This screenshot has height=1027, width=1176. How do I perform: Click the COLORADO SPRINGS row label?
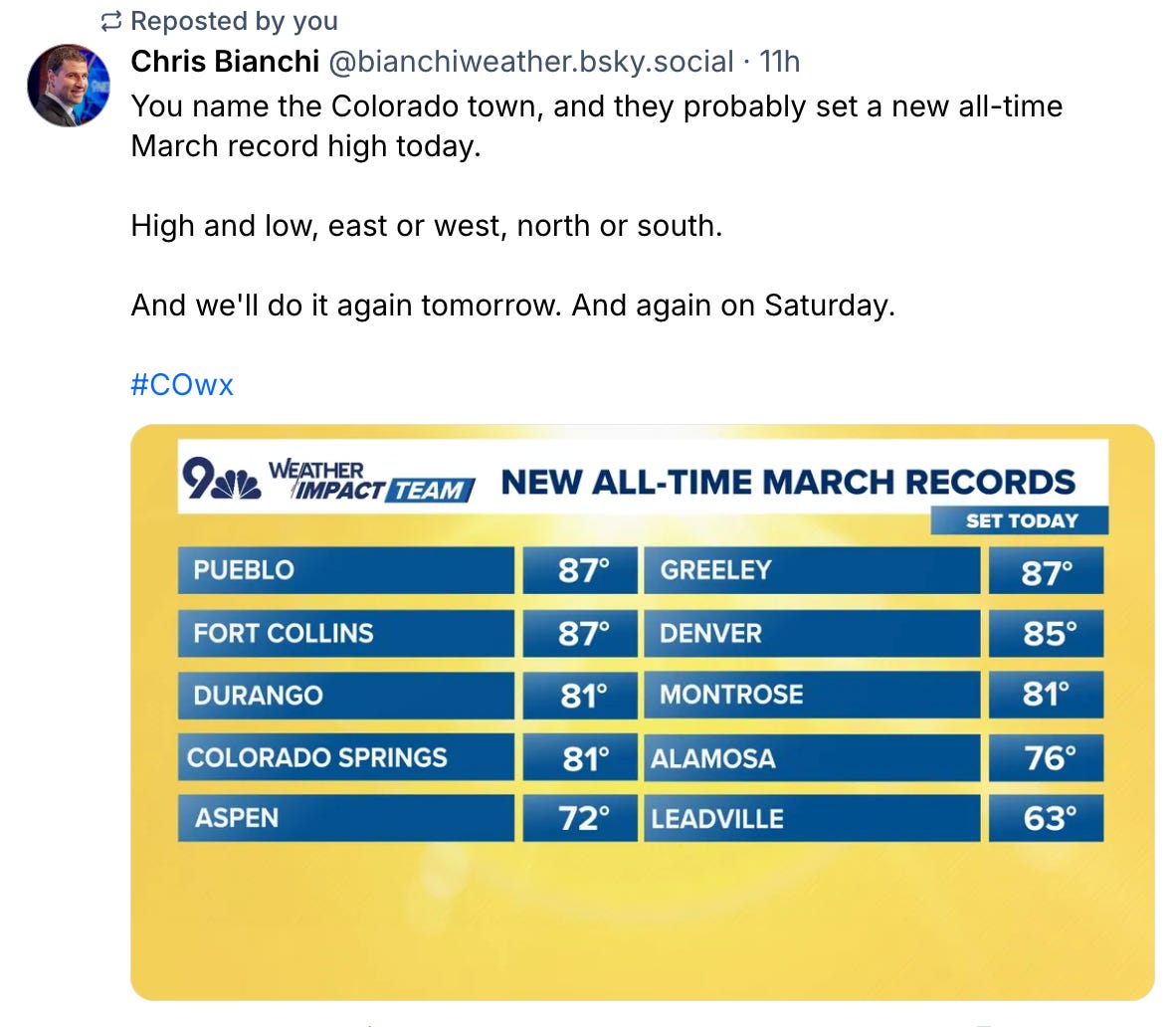pos(317,757)
